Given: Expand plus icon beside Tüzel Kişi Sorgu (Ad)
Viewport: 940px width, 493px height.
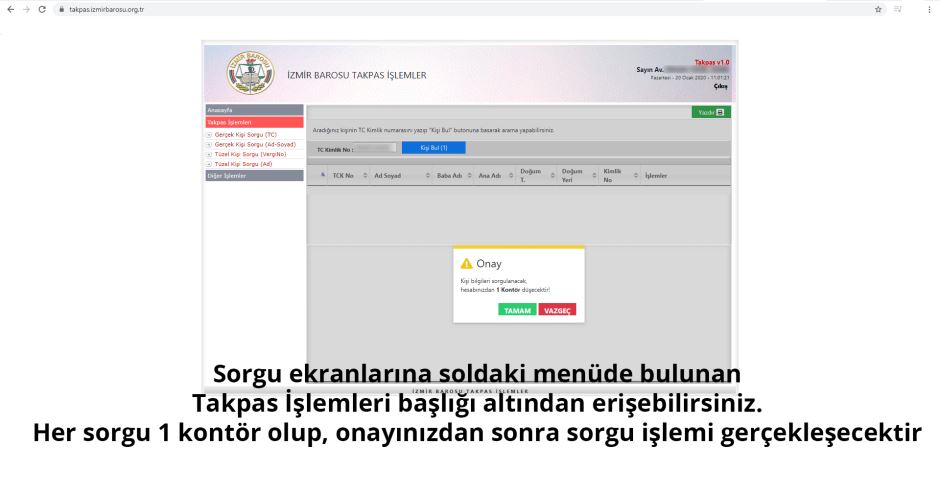Looking at the screenshot, I should click(x=209, y=164).
